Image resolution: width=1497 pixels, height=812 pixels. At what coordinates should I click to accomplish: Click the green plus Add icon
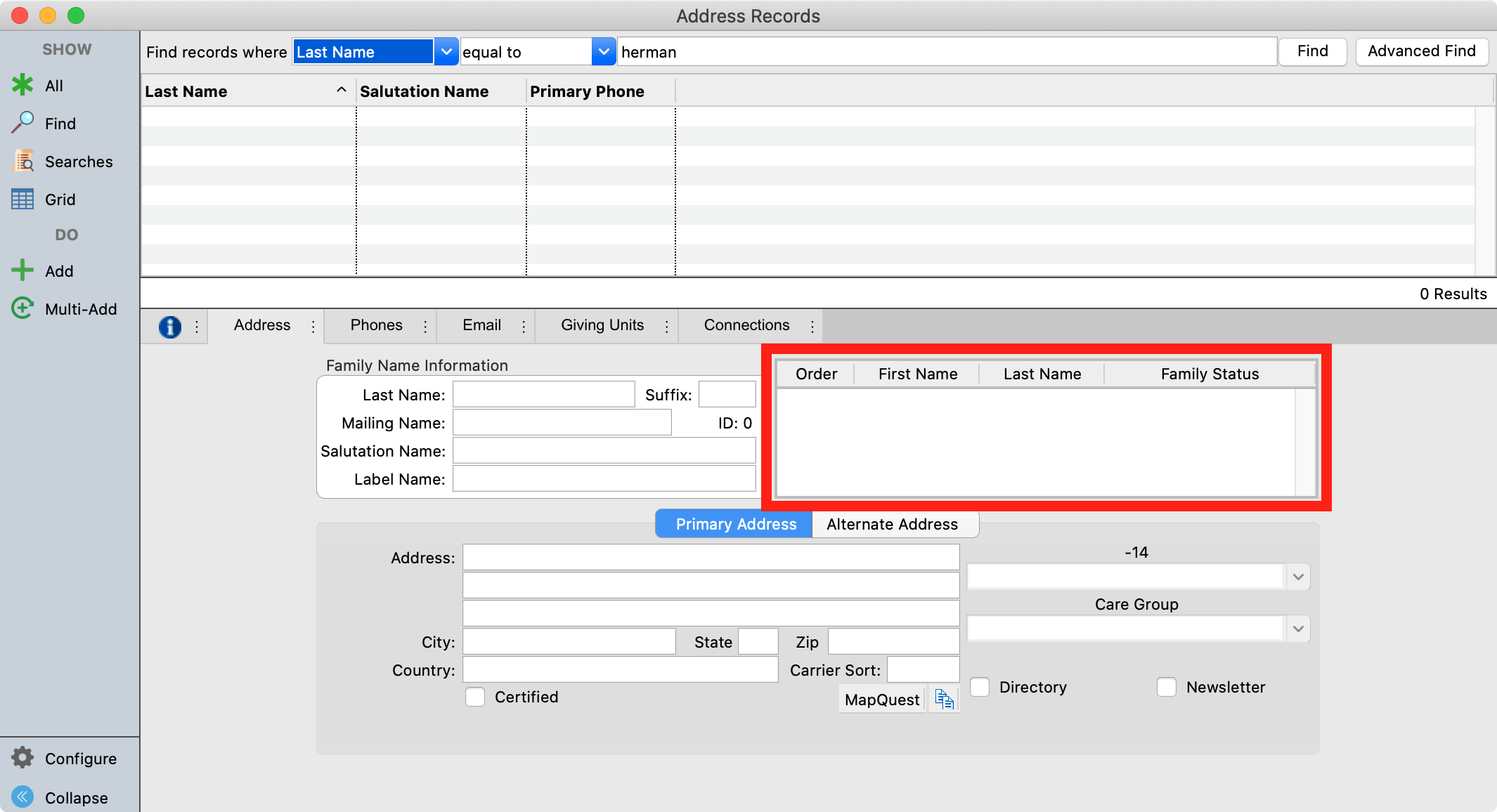coord(22,270)
